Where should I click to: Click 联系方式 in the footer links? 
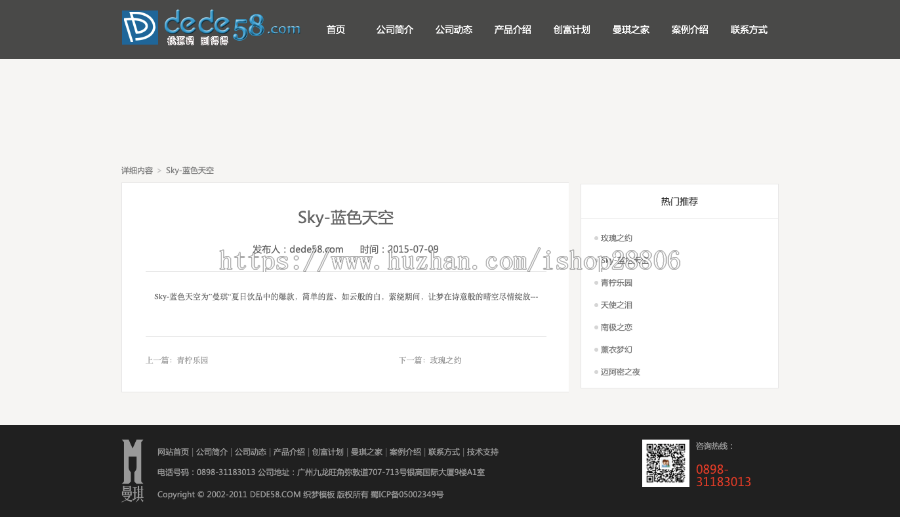click(x=444, y=452)
